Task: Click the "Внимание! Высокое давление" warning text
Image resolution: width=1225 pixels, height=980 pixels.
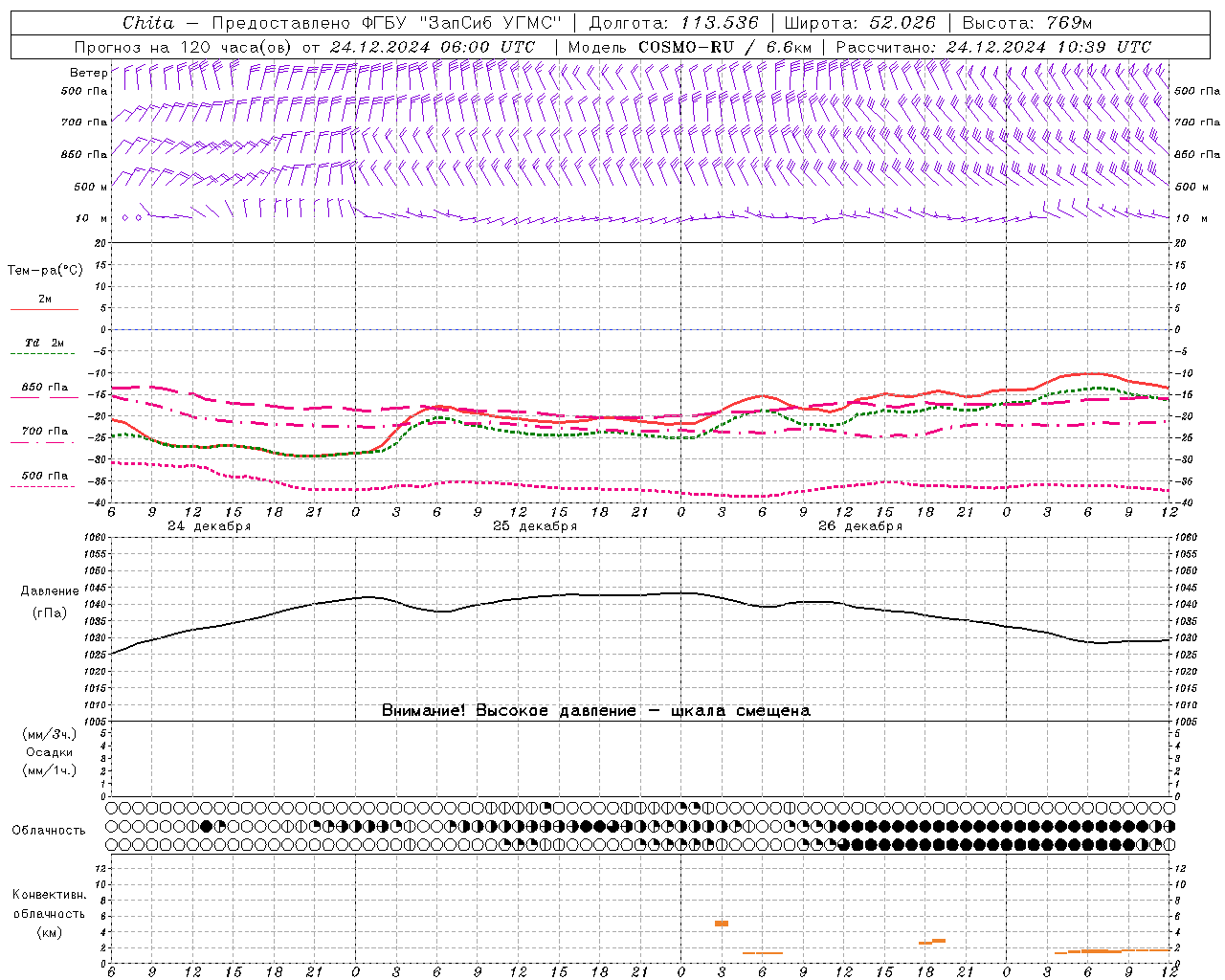Action: [508, 711]
